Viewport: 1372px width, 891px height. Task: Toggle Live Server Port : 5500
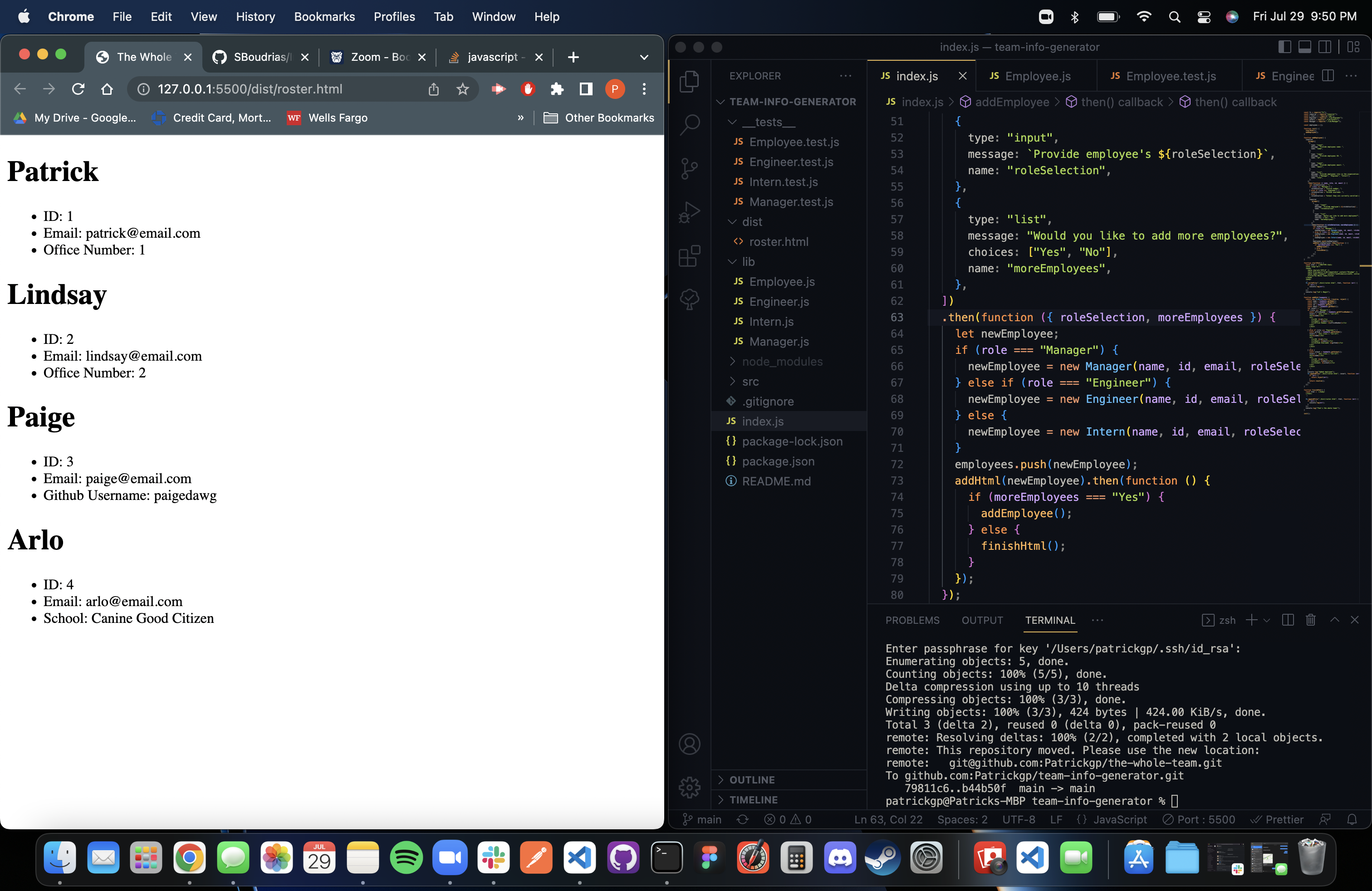(x=1199, y=819)
